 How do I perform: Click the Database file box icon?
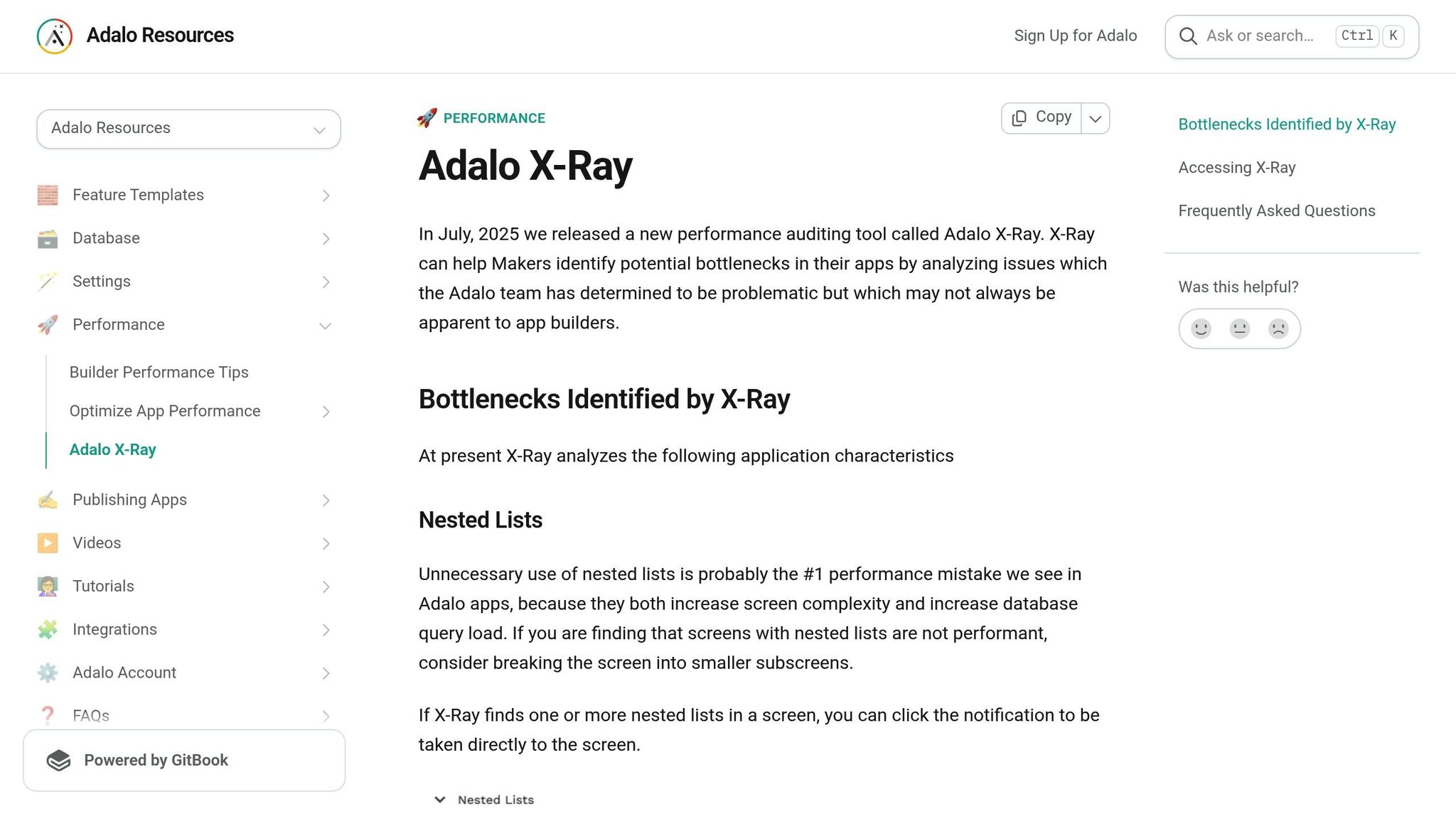coord(48,238)
